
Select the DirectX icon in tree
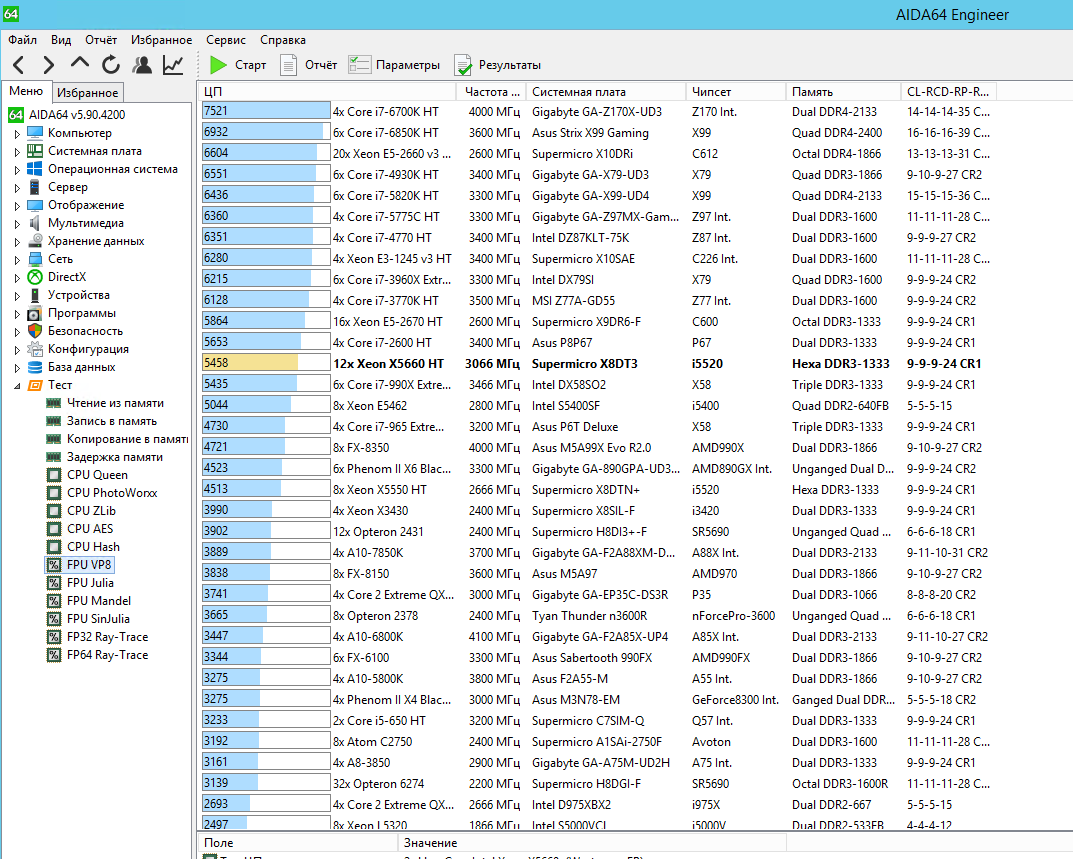[x=35, y=277]
